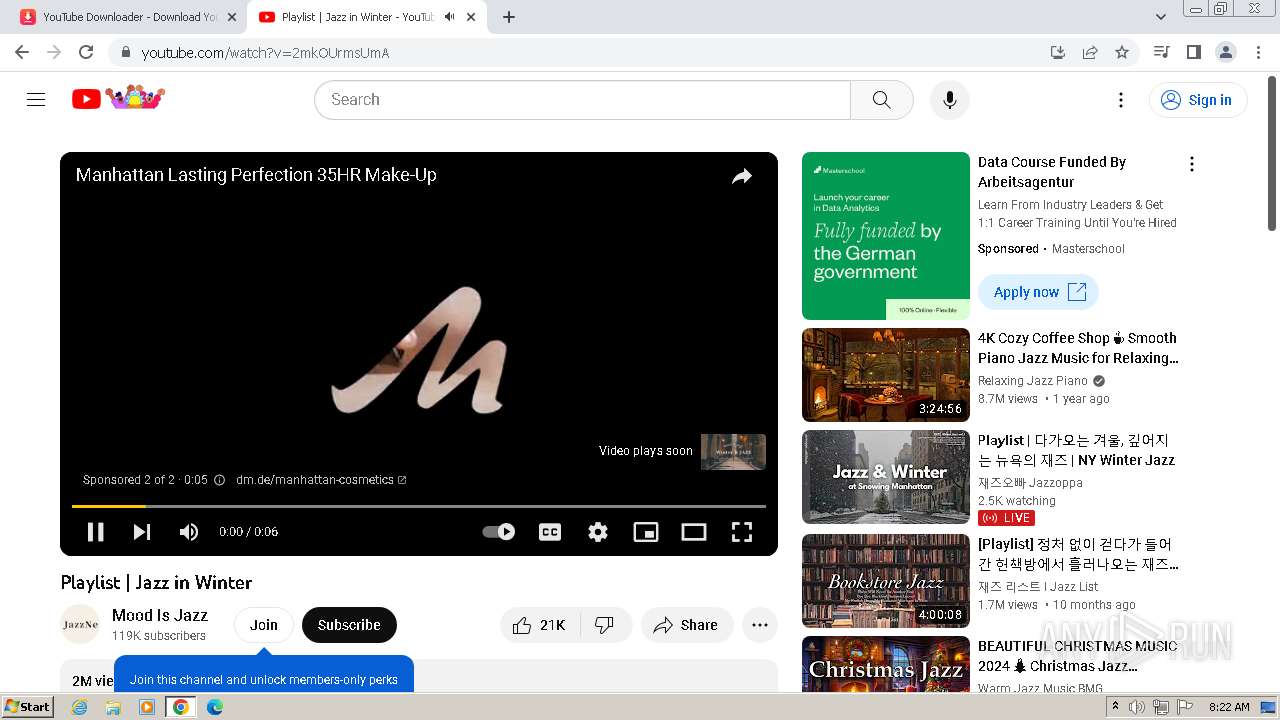Click Apply now on Masterschool ad

(1038, 292)
